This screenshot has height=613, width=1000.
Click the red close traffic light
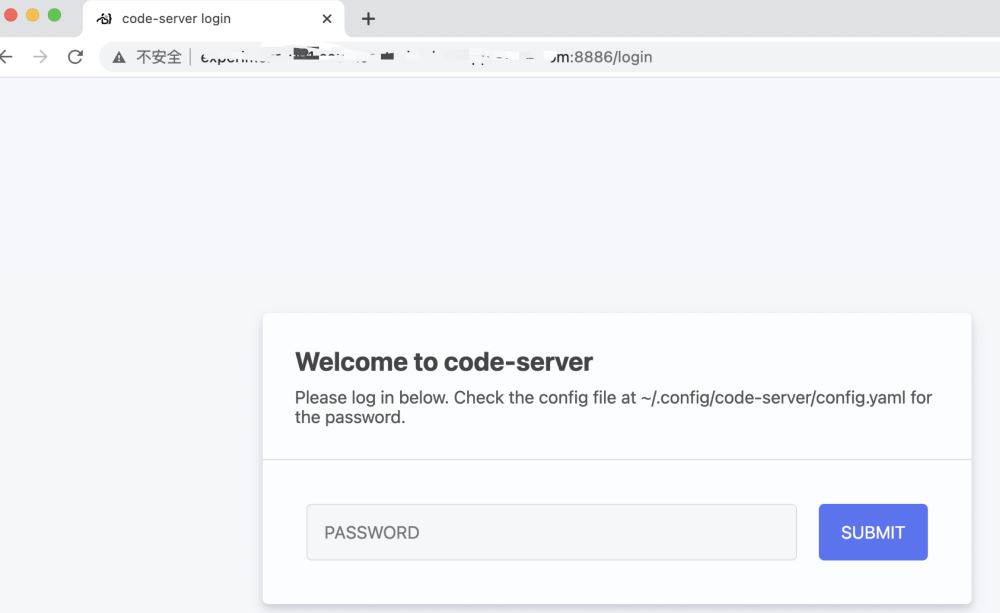click(x=10, y=15)
